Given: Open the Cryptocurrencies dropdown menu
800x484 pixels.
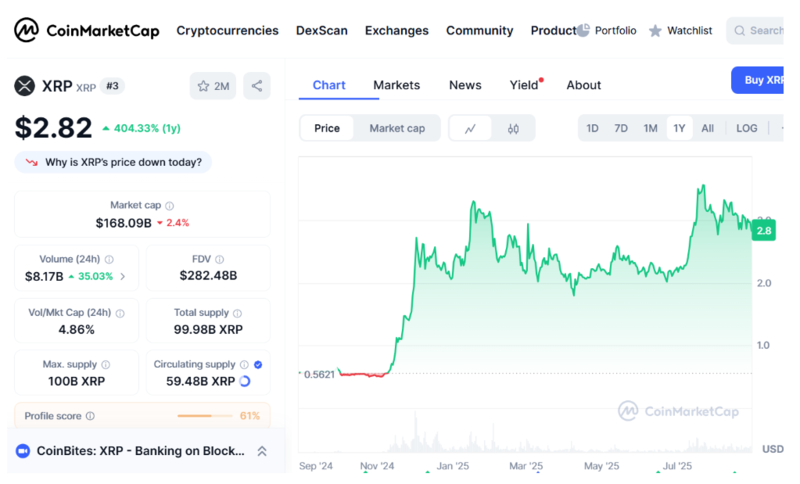Looking at the screenshot, I should coord(227,31).
